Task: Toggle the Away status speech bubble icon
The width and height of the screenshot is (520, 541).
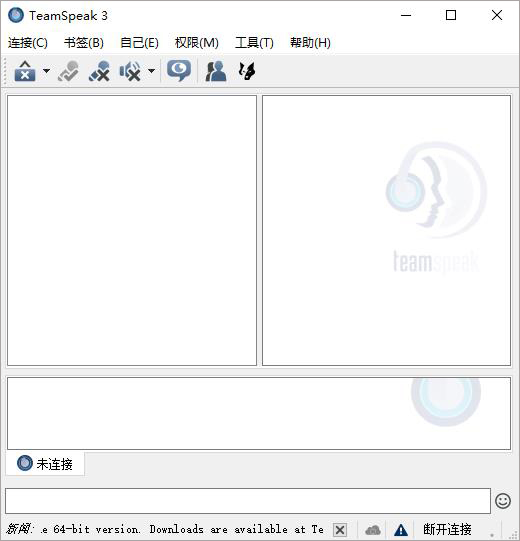Action: [179, 71]
